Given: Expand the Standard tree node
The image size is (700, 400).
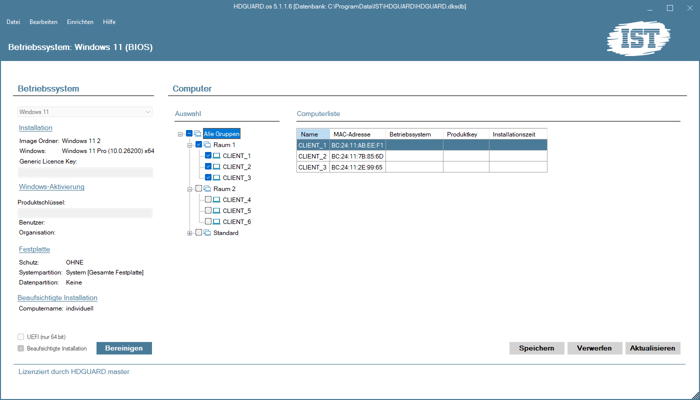Looking at the screenshot, I should [190, 233].
